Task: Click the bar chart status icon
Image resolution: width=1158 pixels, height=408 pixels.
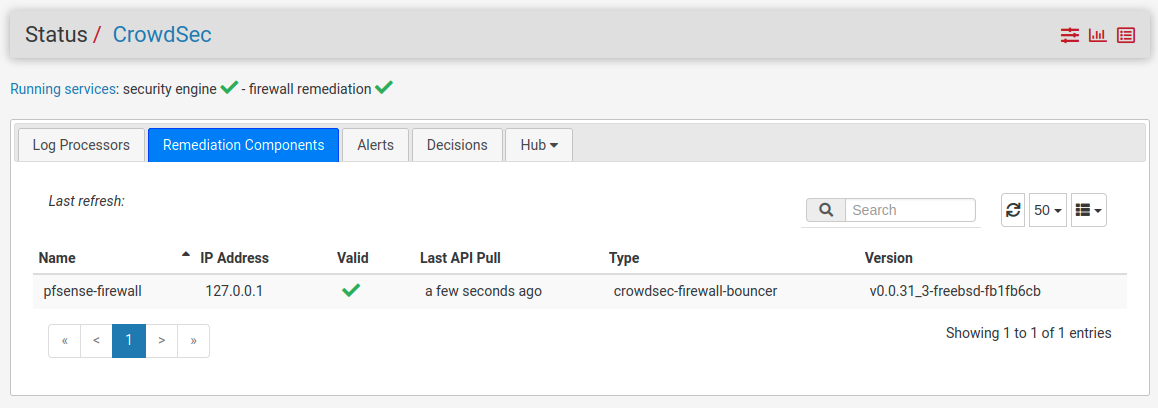Action: pyautogui.click(x=1098, y=35)
